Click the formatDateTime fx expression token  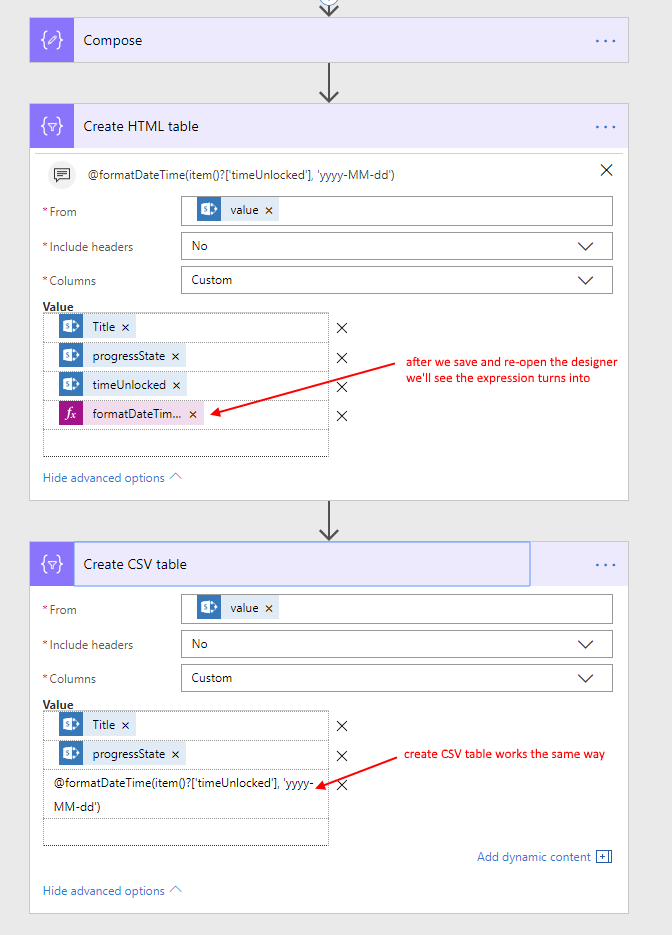click(x=136, y=414)
